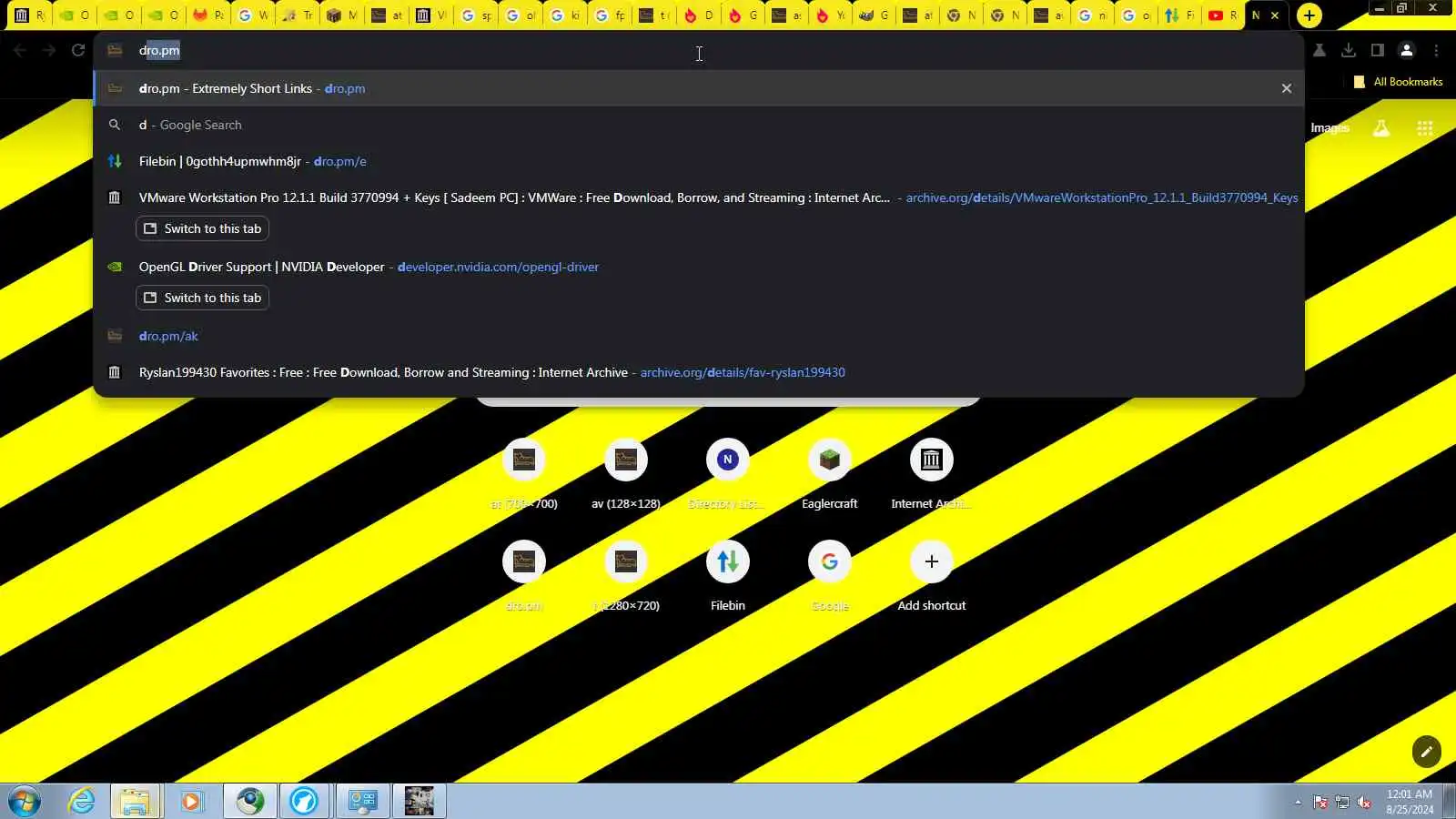Image resolution: width=1456 pixels, height=819 pixels.
Task: Switch to the first Internet Archive tab
Action: click(29, 15)
